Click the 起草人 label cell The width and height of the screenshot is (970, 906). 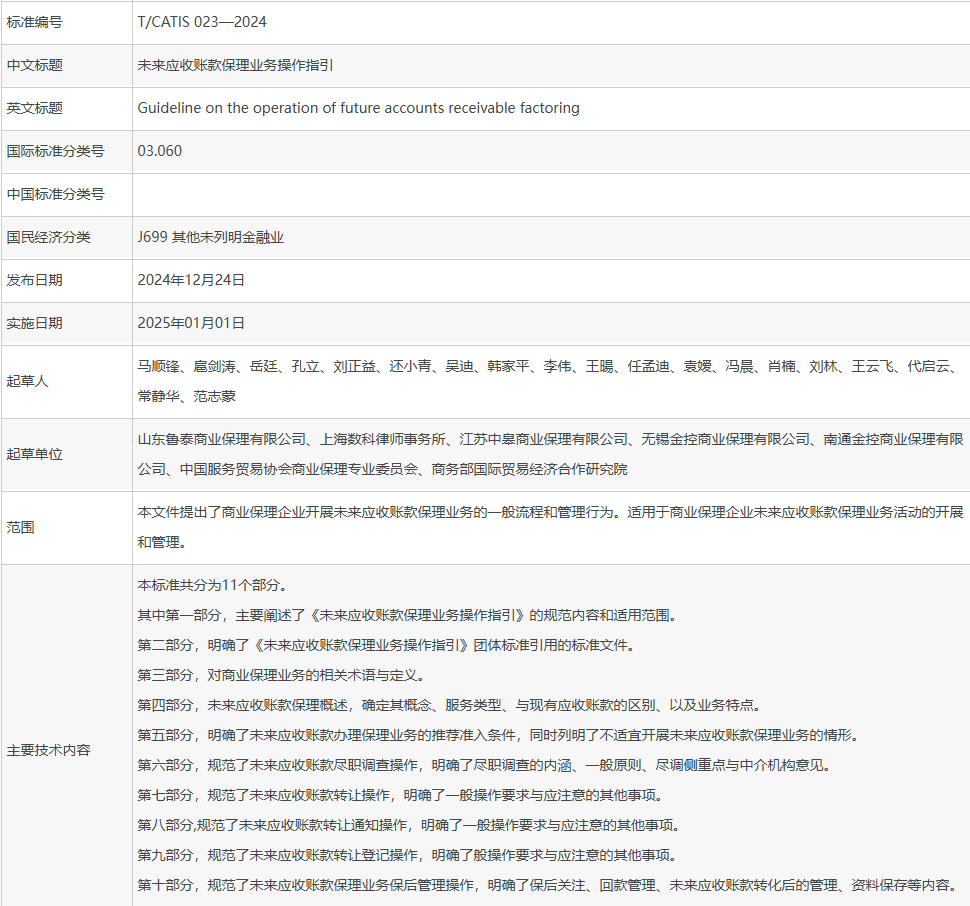tap(28, 381)
